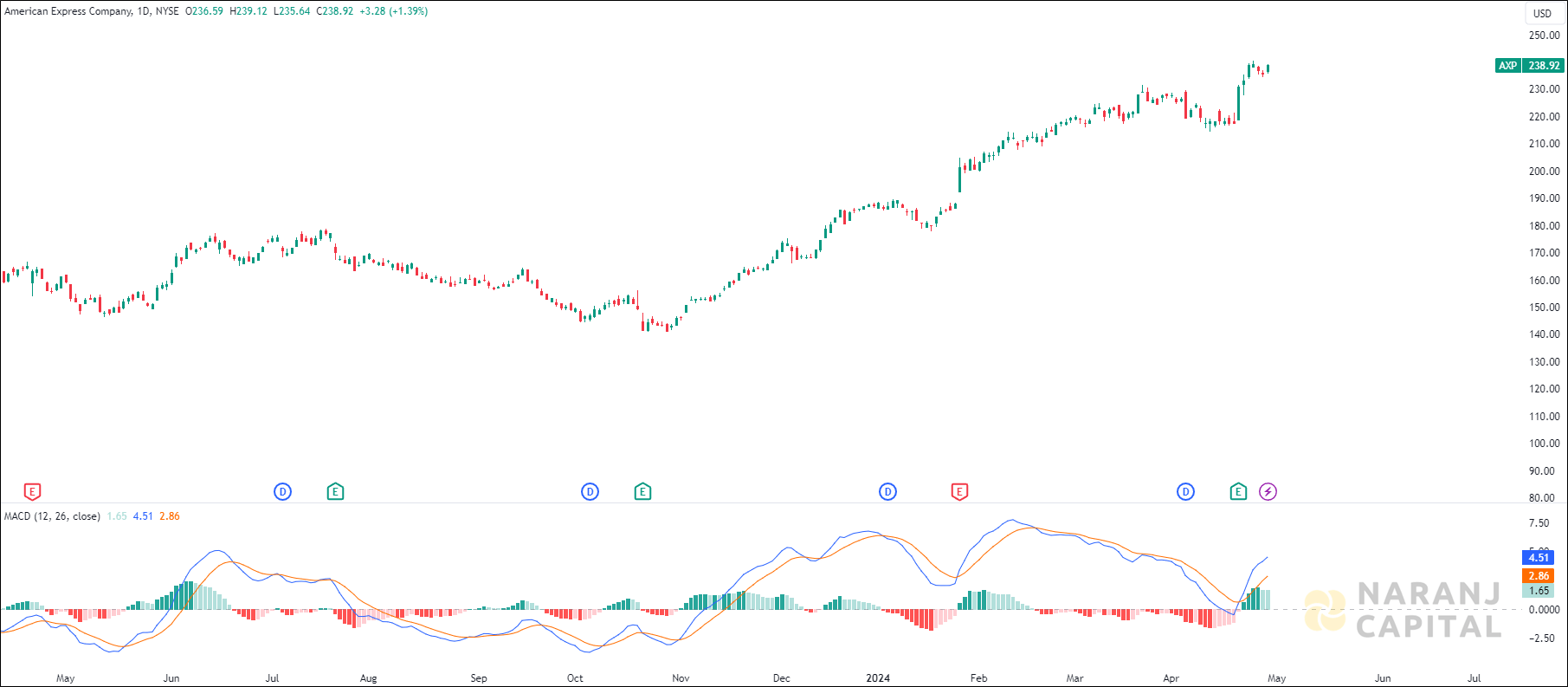Click the AXP ticker price label
Image resolution: width=1568 pixels, height=687 pixels.
1529,66
